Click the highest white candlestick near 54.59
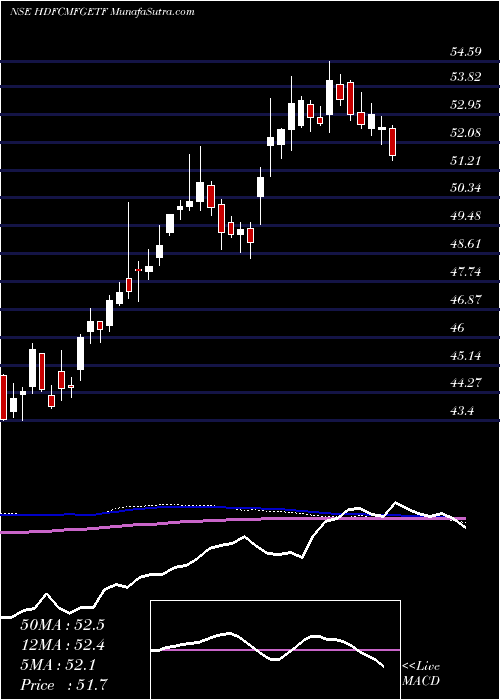Screen dimensions: 500x700 (329, 97)
